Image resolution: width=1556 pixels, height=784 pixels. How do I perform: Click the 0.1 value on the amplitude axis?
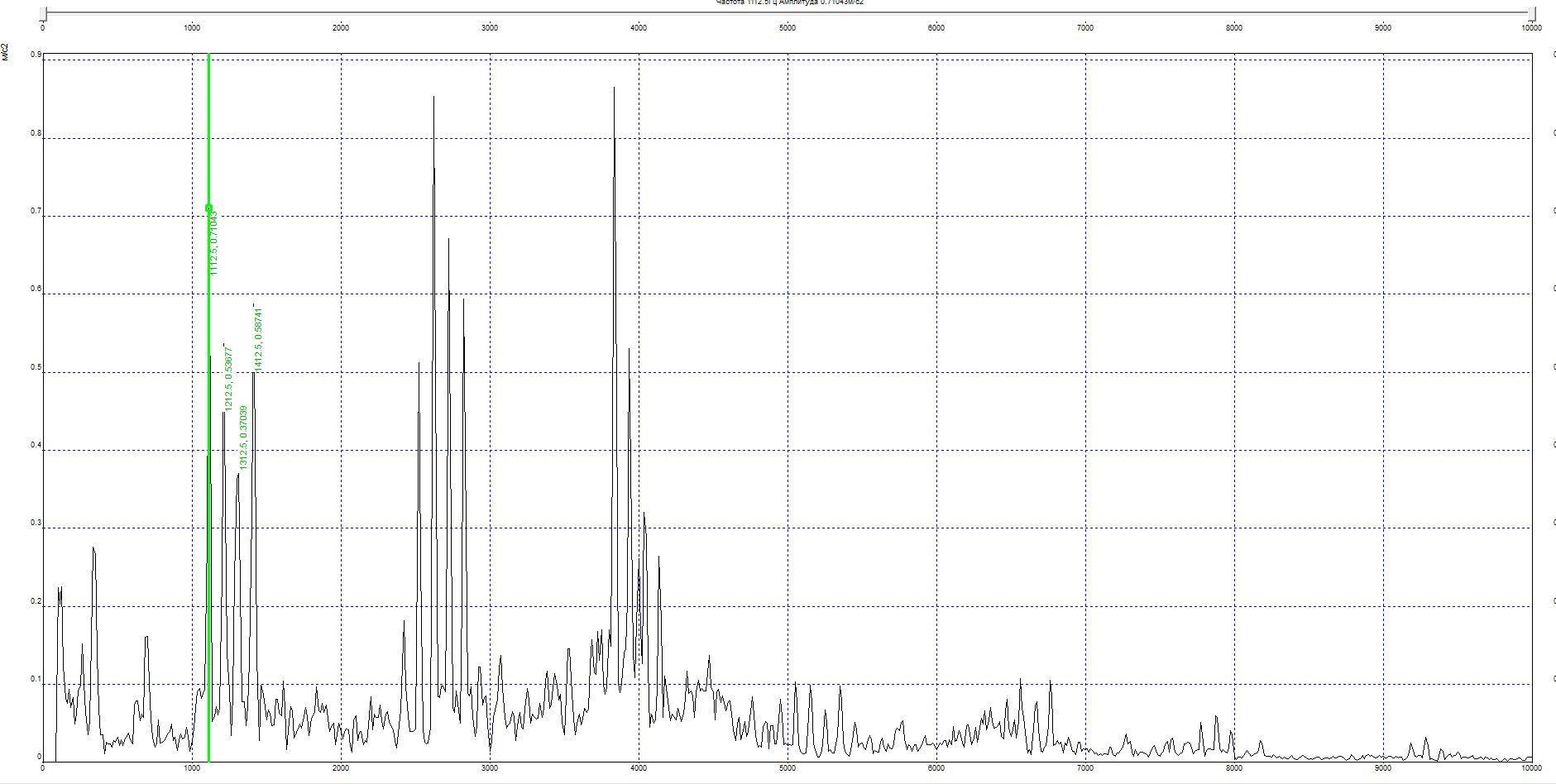[x=36, y=679]
